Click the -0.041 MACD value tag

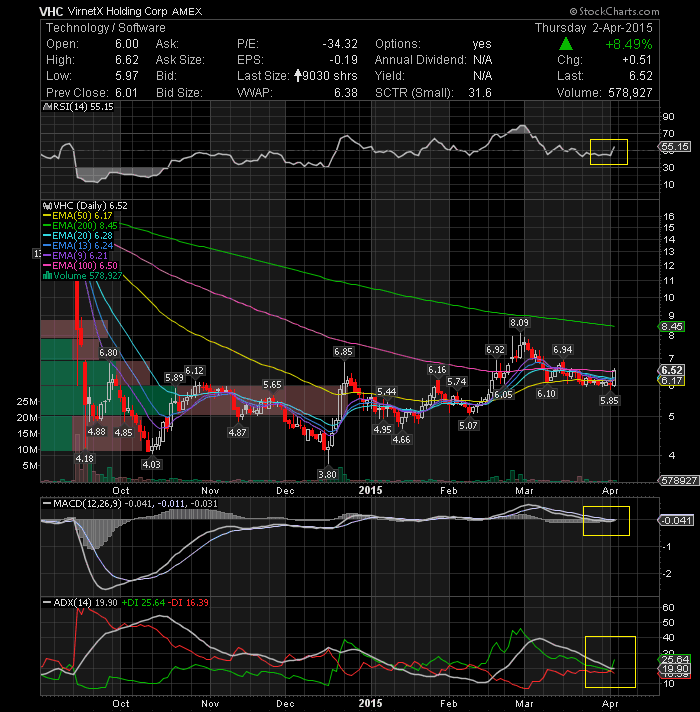[676, 520]
